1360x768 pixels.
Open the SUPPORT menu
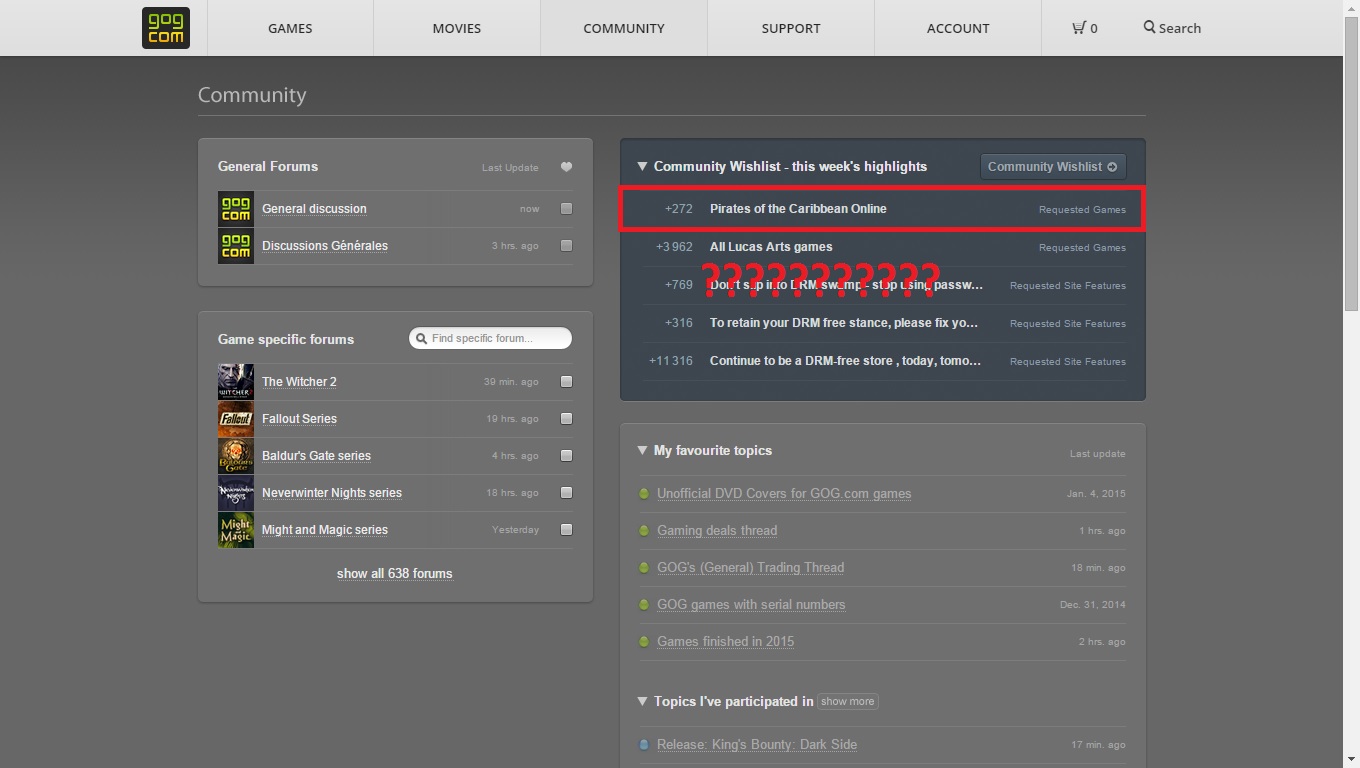pyautogui.click(x=791, y=28)
